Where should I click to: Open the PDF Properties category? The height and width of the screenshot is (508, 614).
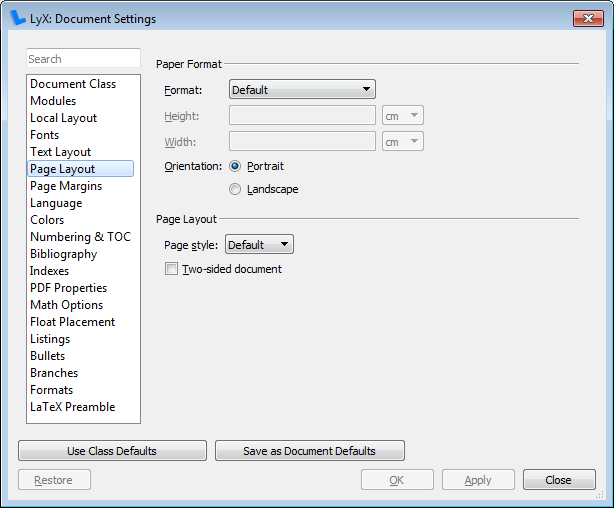[x=69, y=288]
